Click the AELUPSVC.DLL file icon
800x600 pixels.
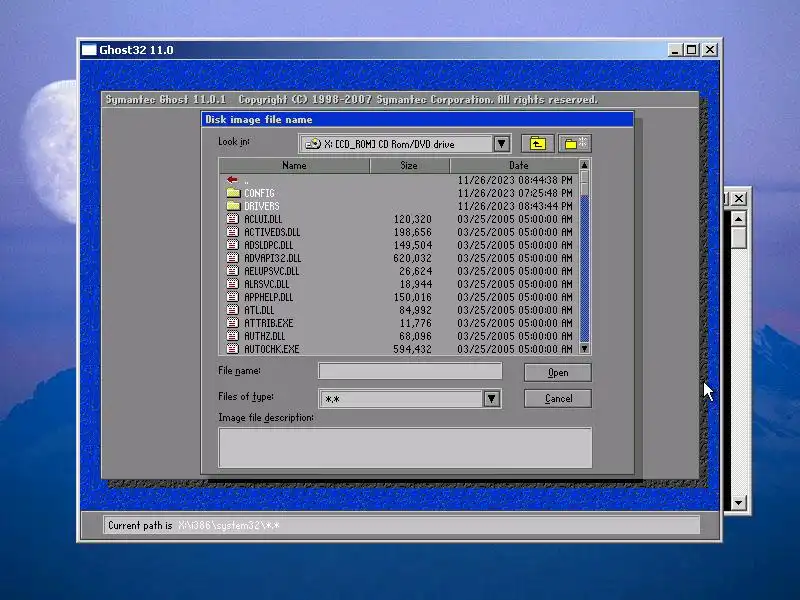pos(233,271)
